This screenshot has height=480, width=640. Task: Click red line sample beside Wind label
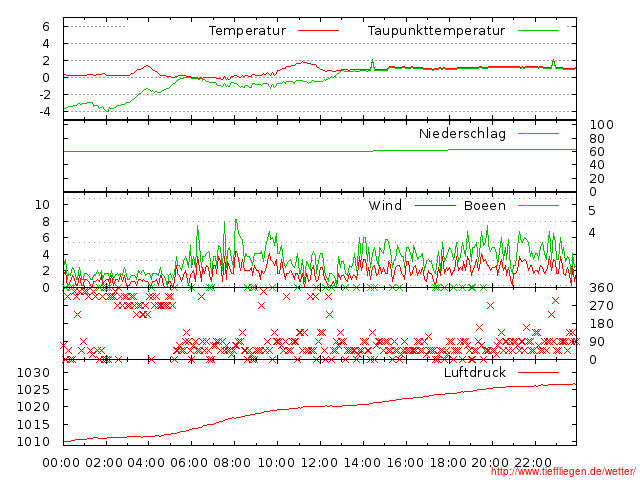click(x=435, y=205)
